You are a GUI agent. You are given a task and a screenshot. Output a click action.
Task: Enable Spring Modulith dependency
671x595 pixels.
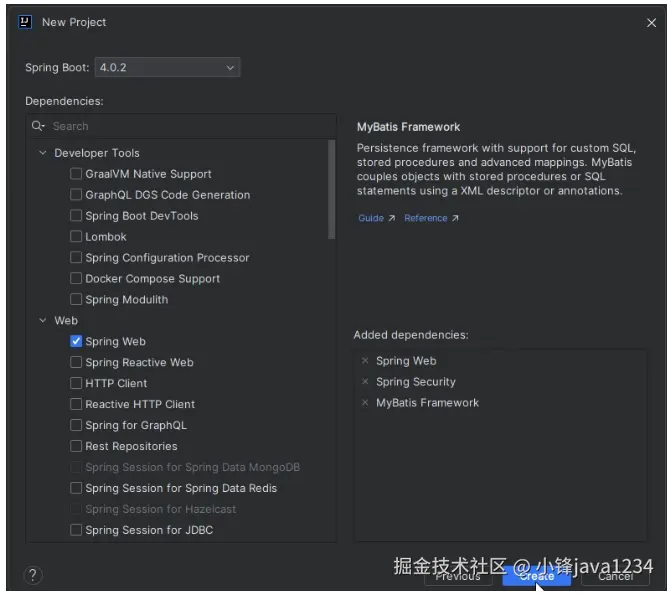click(x=76, y=300)
